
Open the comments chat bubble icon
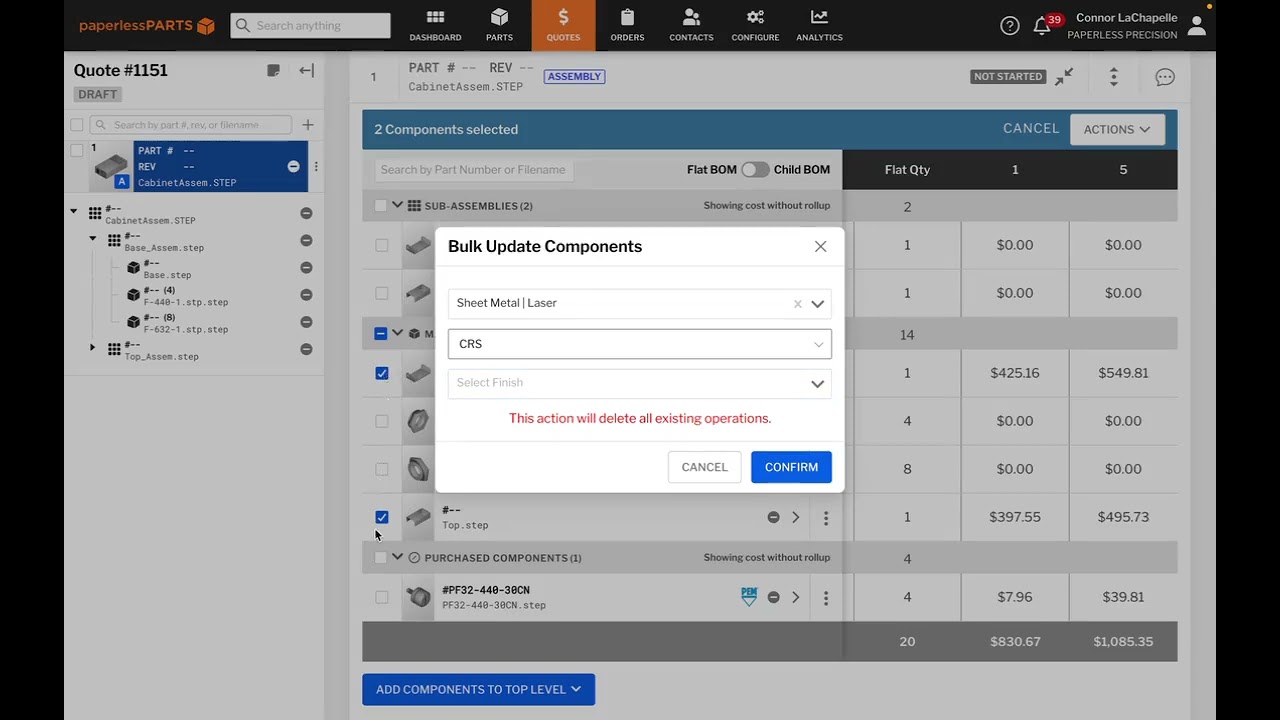pos(1165,77)
